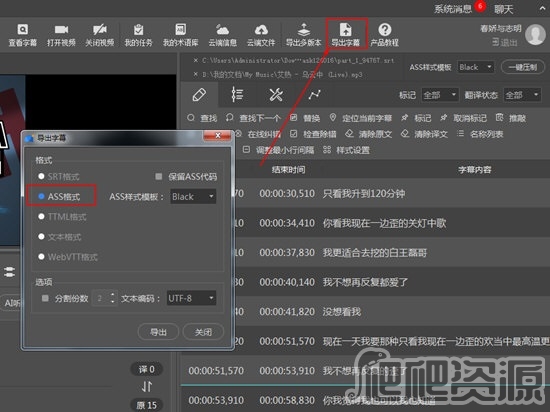The width and height of the screenshot is (550, 412).
Task: Click the 替换 replace tool
Action: [305, 118]
